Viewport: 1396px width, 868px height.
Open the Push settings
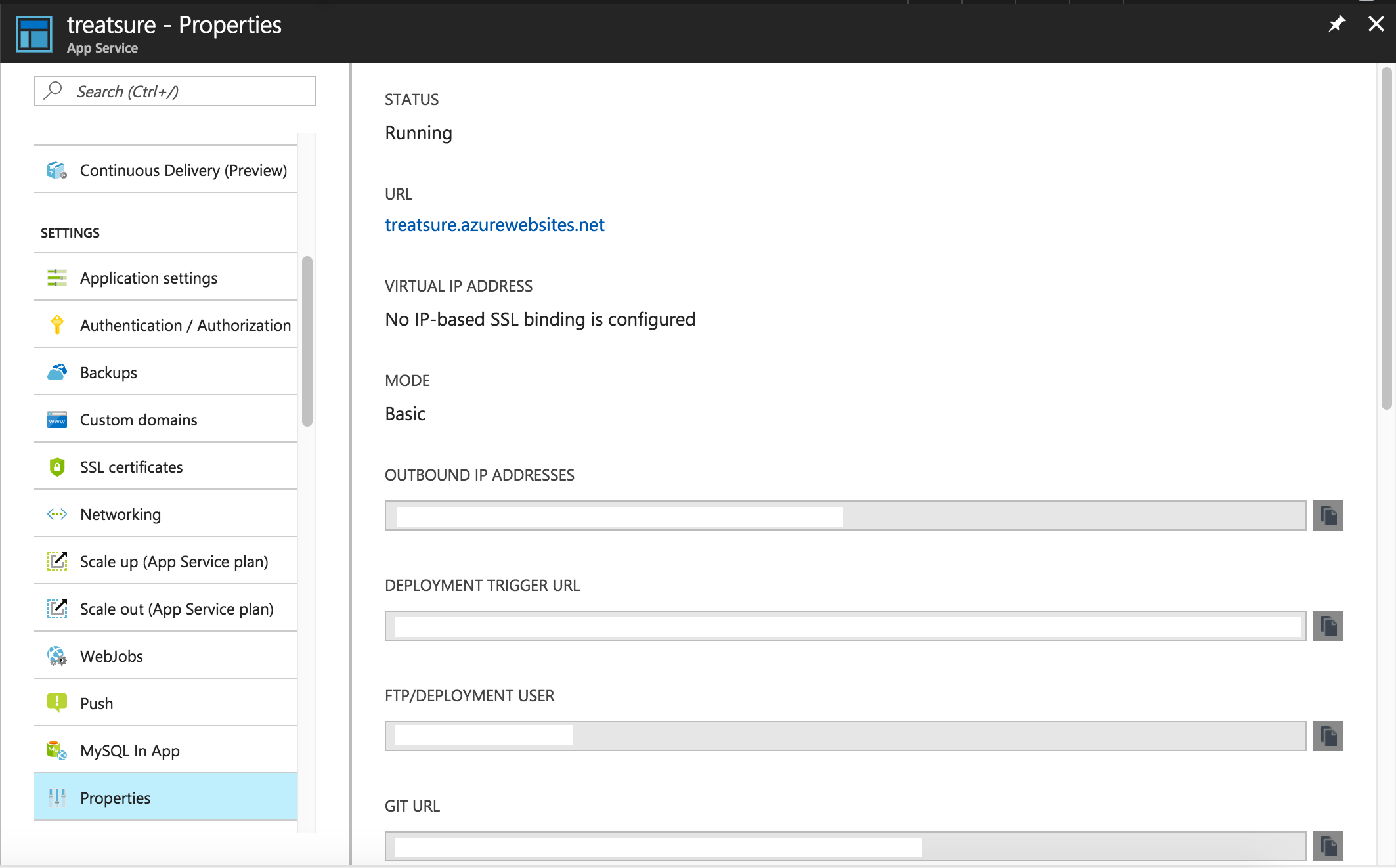pyautogui.click(x=165, y=703)
